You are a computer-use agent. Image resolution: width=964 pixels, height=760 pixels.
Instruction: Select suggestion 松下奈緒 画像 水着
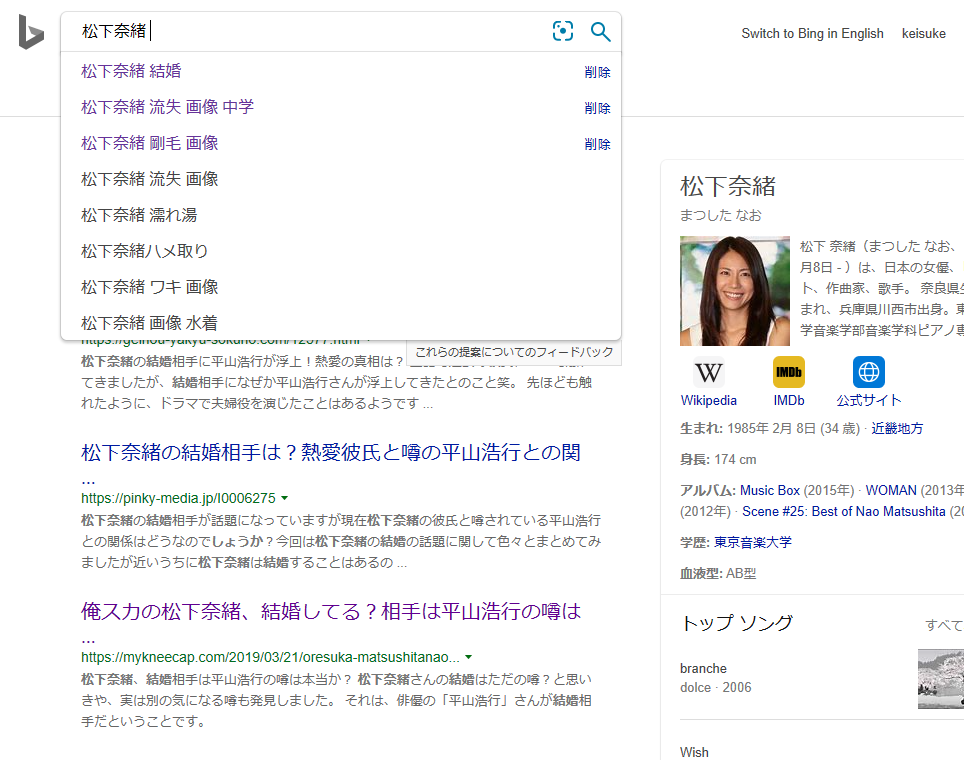click(x=341, y=323)
